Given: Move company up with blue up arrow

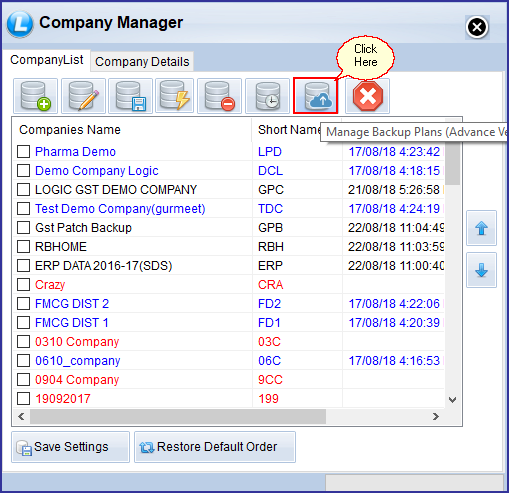Looking at the screenshot, I should coord(481,228).
